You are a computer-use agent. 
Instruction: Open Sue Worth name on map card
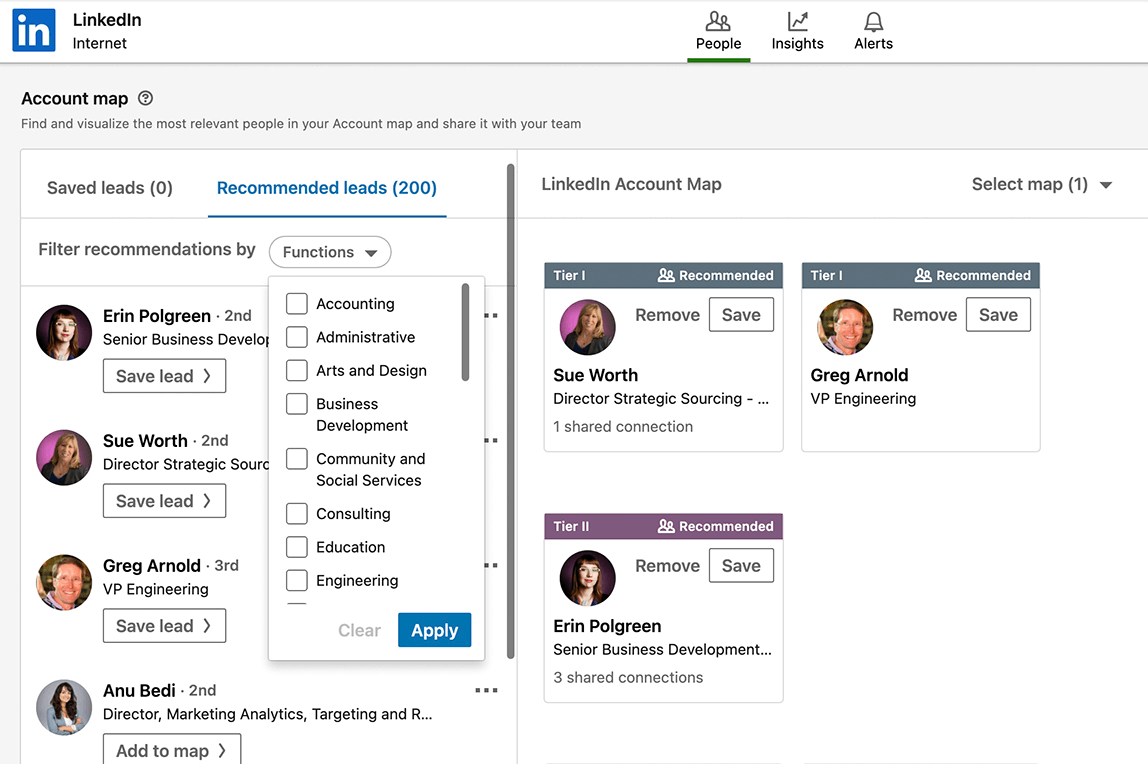[595, 375]
